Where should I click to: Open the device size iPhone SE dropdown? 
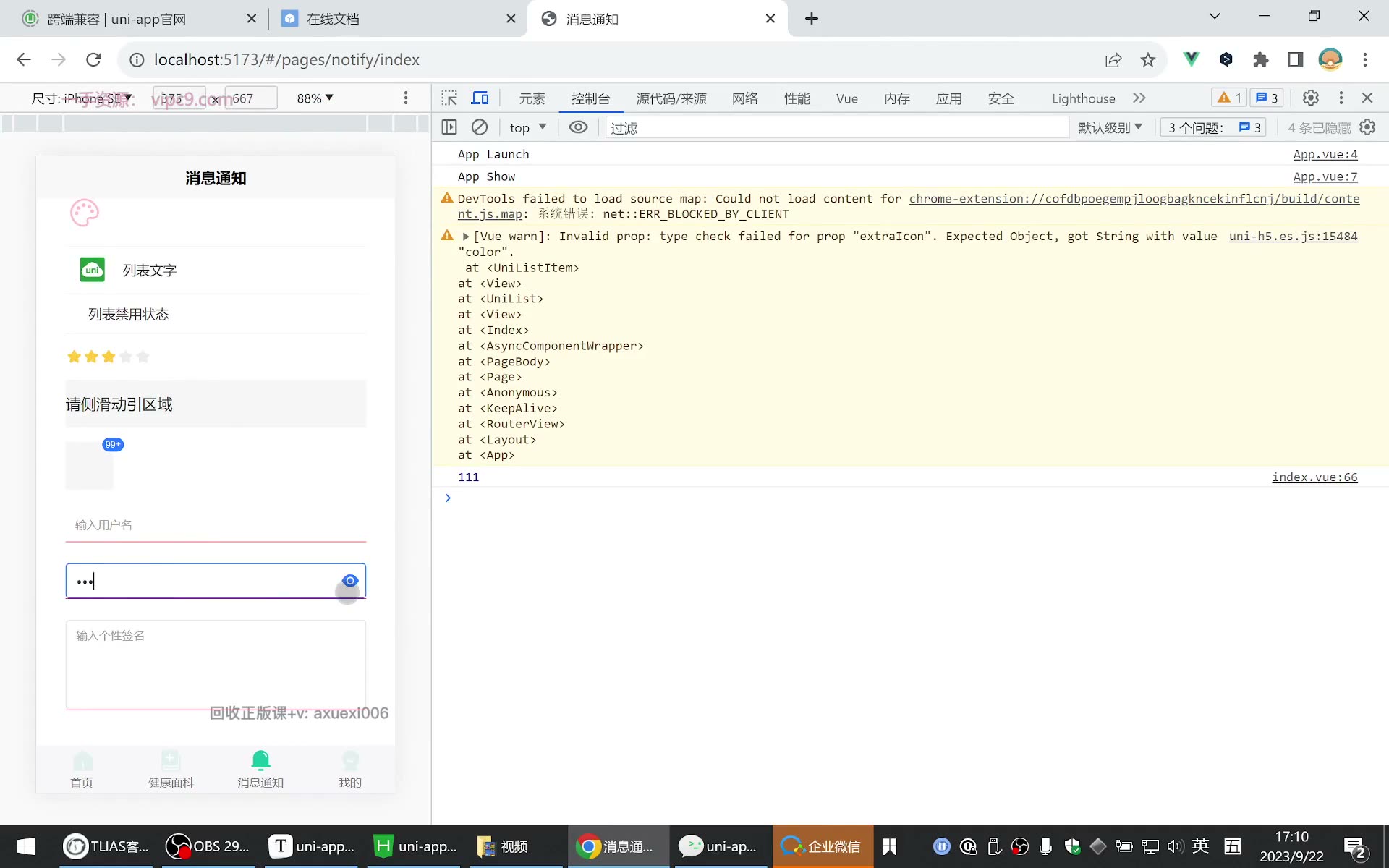tap(82, 98)
